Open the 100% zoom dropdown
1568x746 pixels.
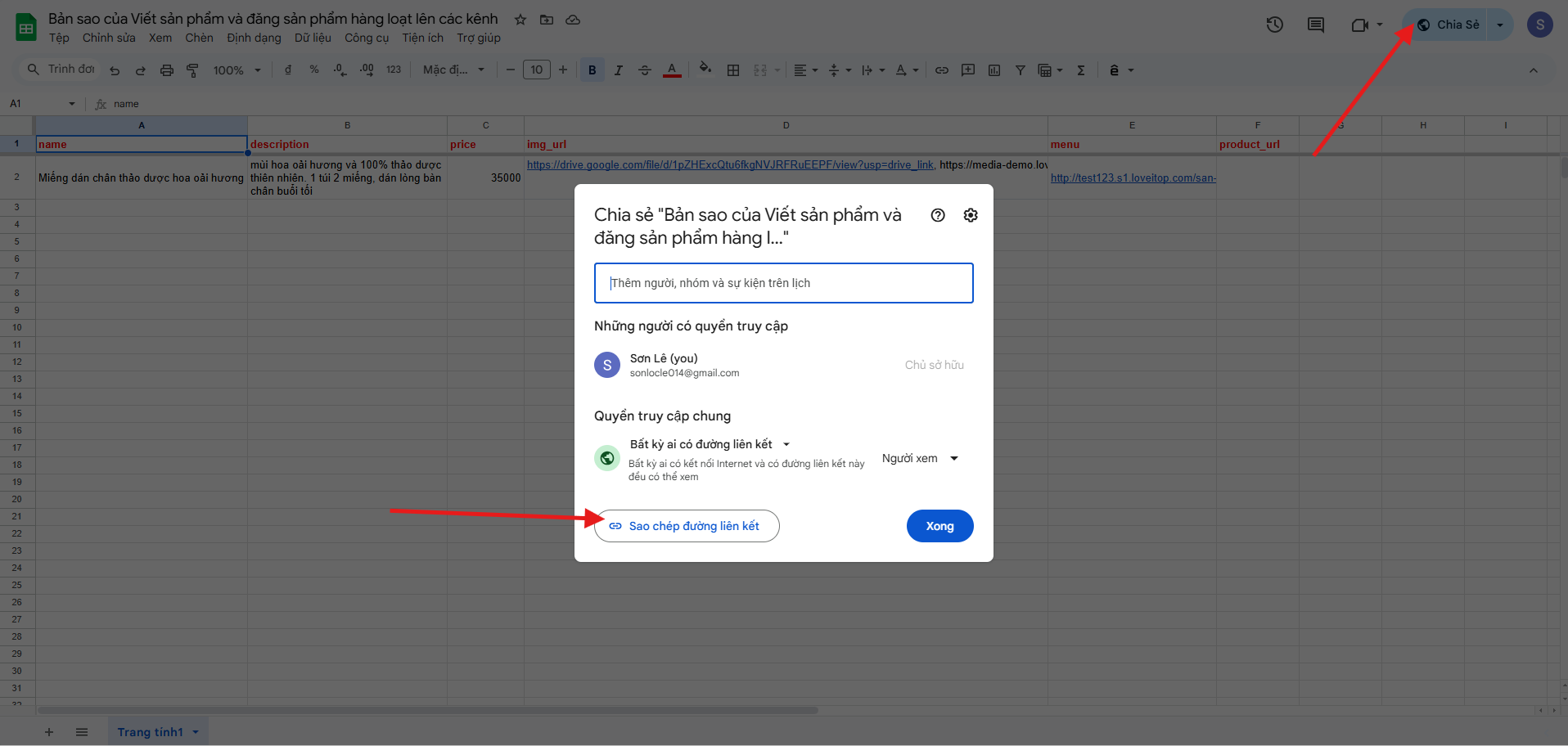[x=237, y=70]
